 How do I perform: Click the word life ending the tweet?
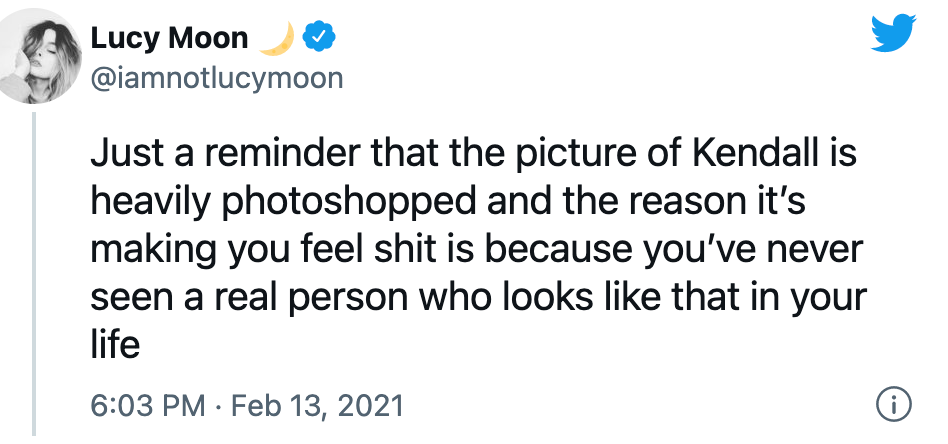pos(115,345)
